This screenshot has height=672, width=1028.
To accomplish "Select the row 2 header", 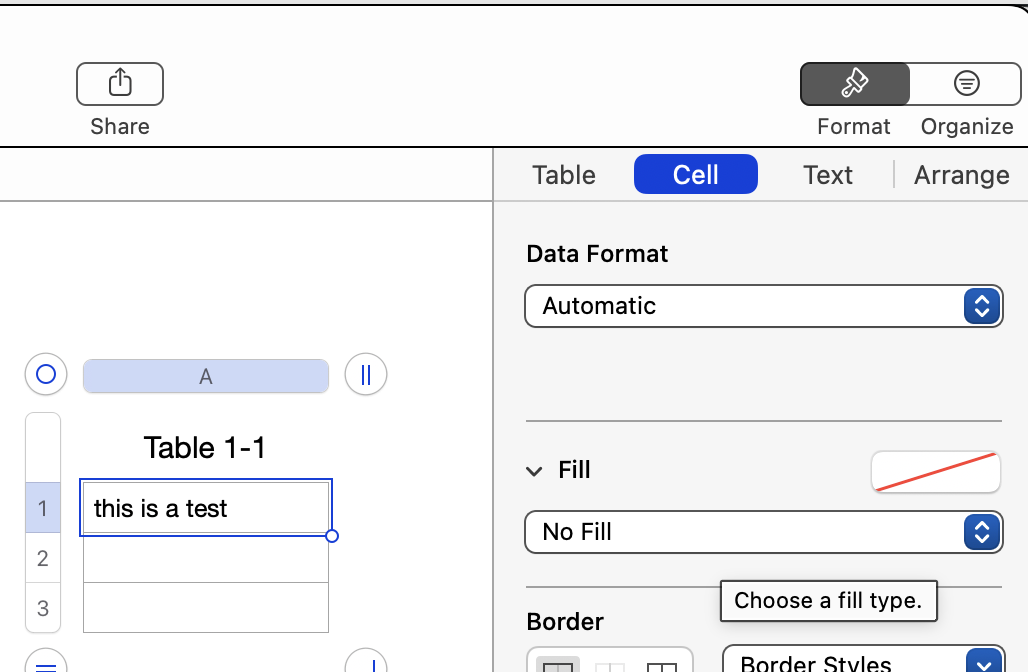I will (43, 558).
